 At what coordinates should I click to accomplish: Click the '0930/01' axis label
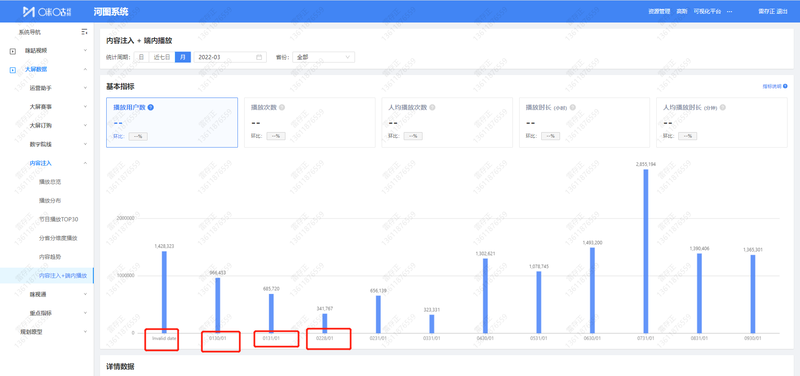click(x=753, y=338)
